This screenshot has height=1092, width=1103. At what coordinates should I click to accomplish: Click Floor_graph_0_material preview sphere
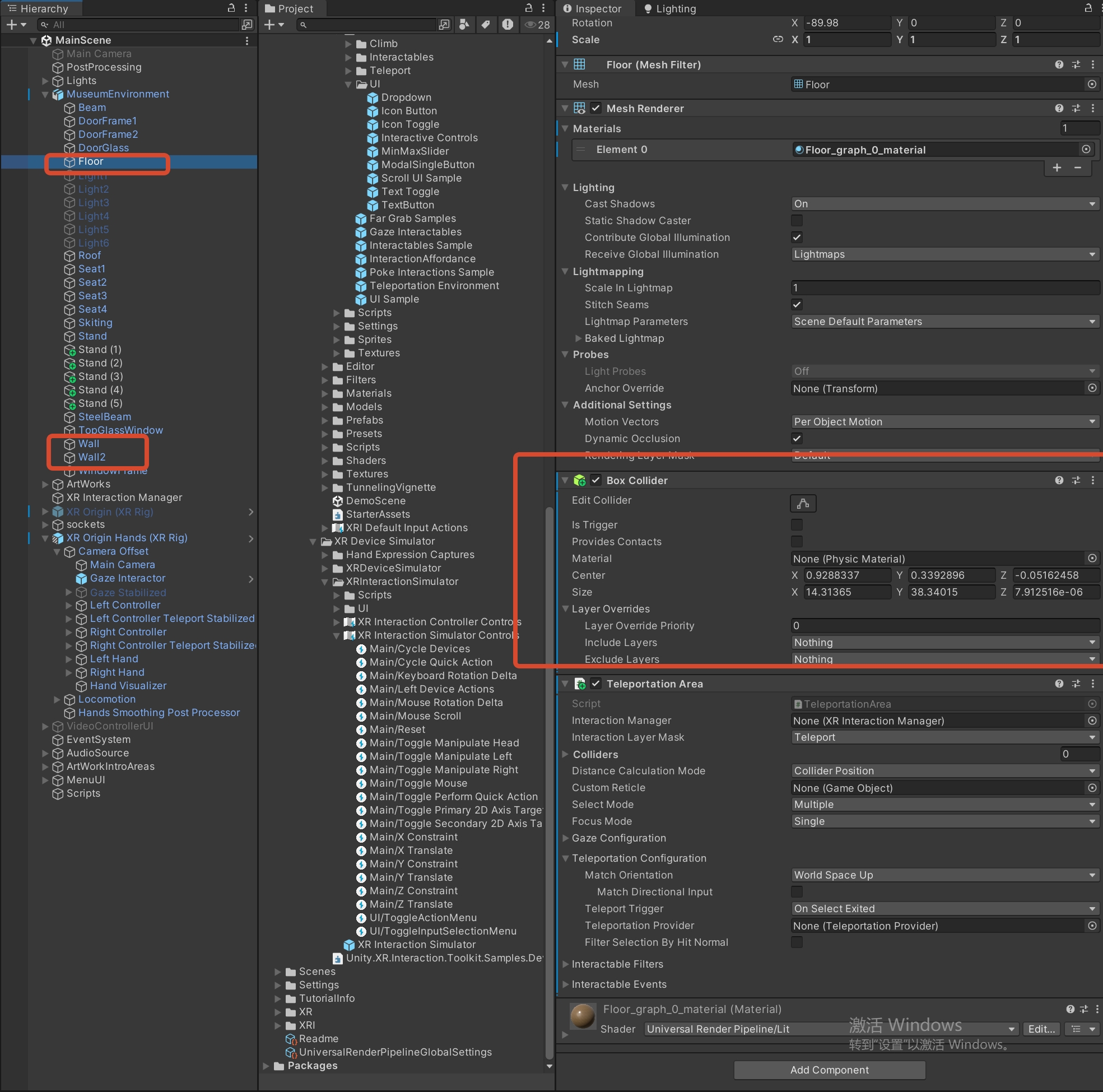click(x=583, y=1016)
